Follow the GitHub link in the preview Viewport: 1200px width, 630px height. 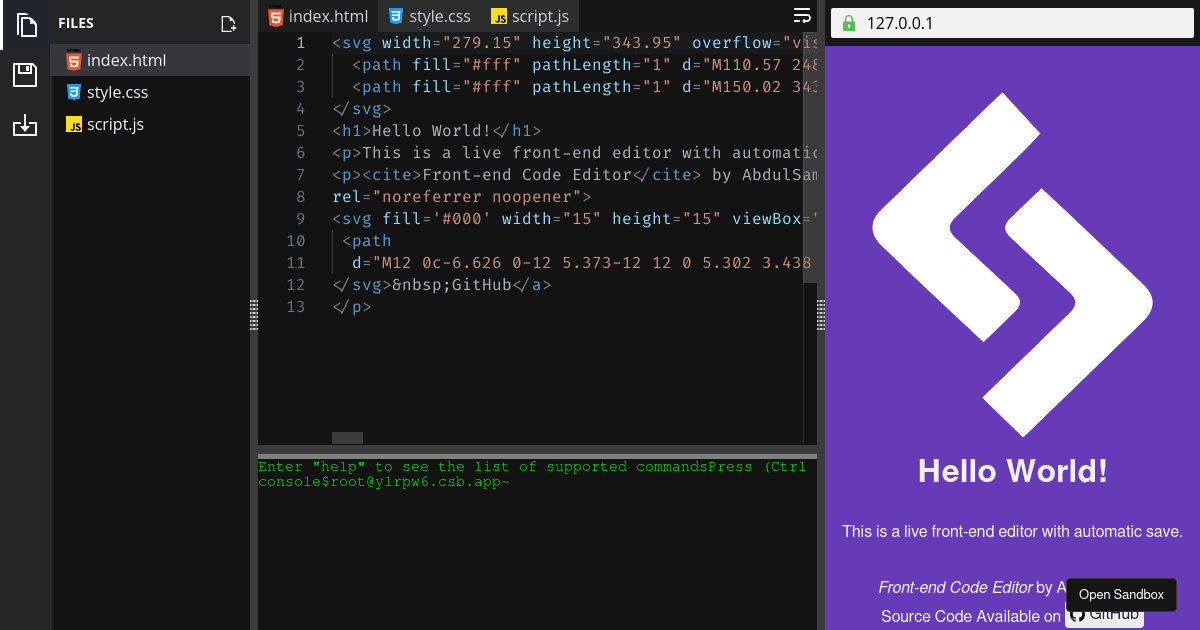[1104, 616]
